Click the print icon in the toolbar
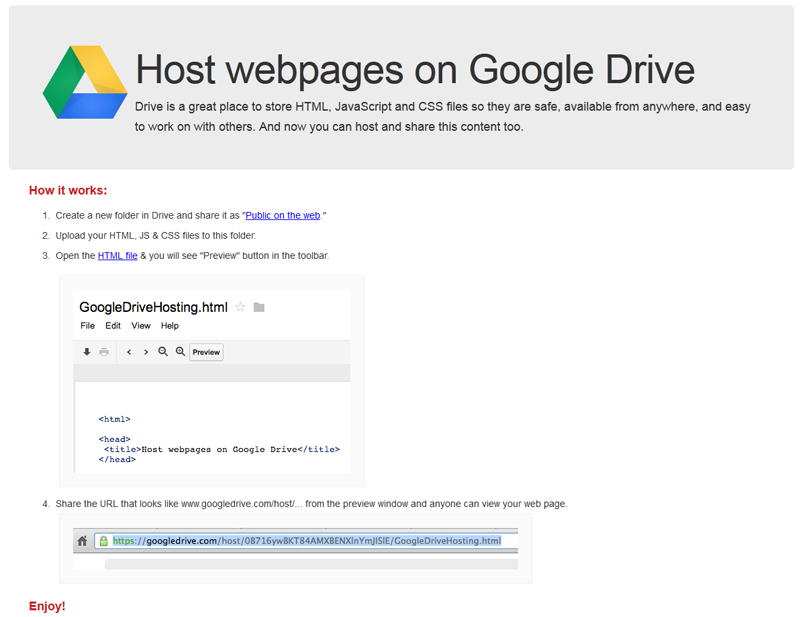This screenshot has width=800, height=617. pyautogui.click(x=104, y=352)
